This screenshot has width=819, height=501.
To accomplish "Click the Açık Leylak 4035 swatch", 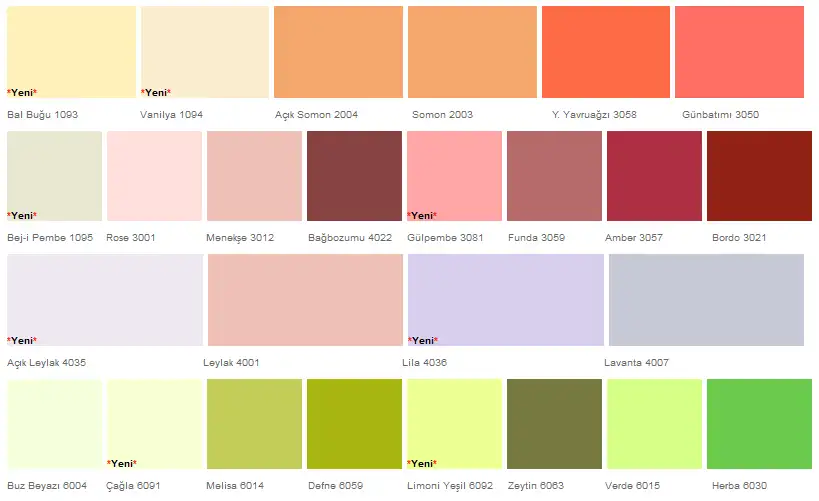I will pos(105,300).
